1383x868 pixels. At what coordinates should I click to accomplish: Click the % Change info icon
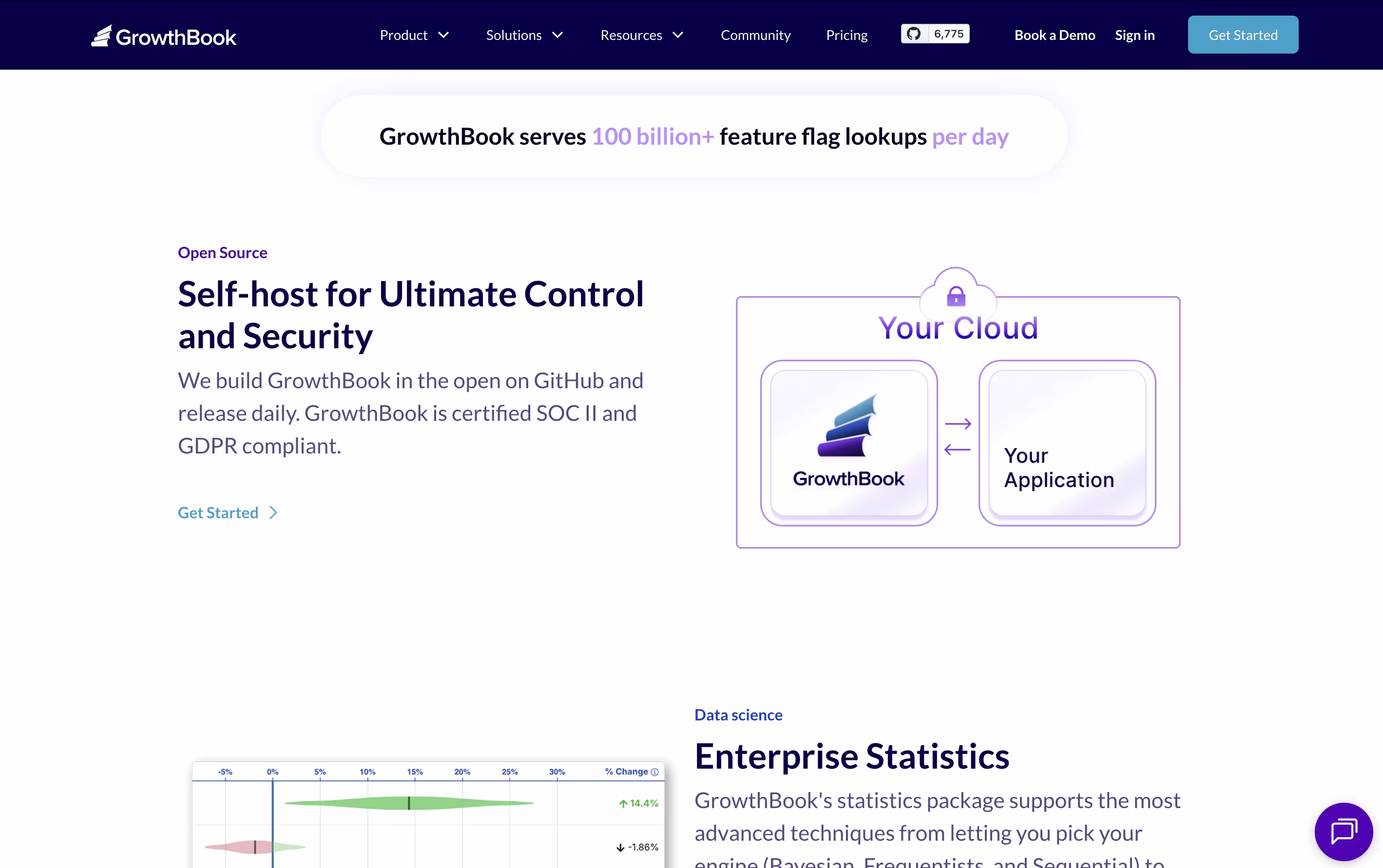tap(655, 772)
